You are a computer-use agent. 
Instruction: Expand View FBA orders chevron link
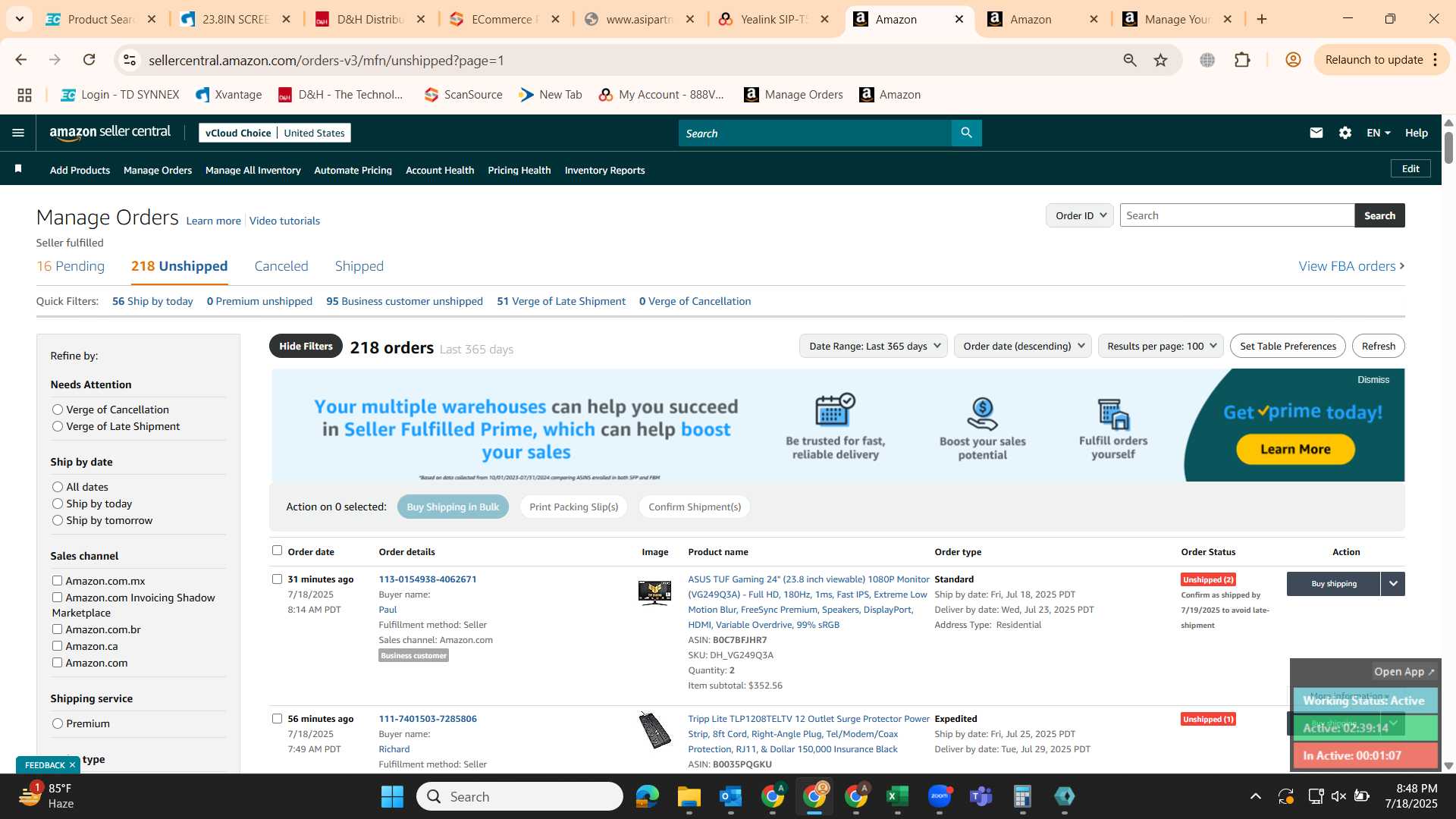tap(1351, 266)
